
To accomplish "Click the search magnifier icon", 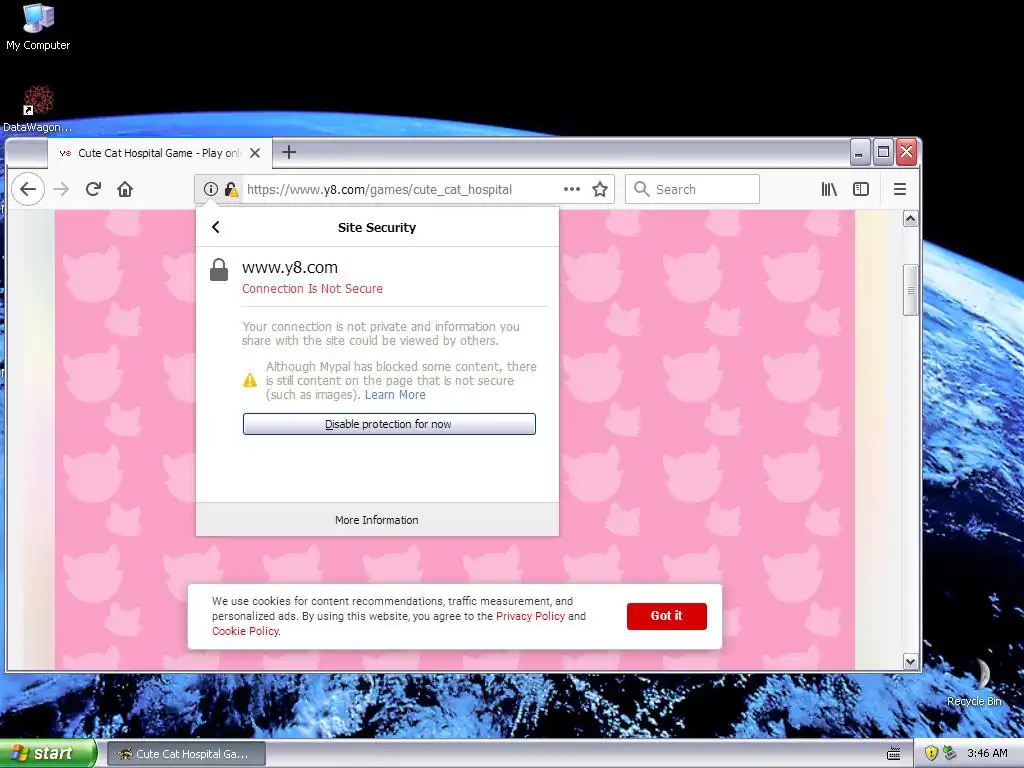I will pos(642,189).
